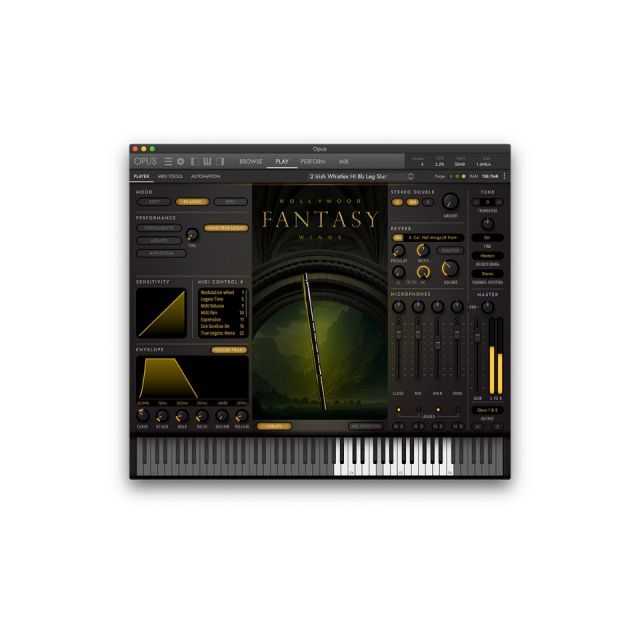
Task: Click the Stereo Double amount knob
Action: [x=450, y=201]
